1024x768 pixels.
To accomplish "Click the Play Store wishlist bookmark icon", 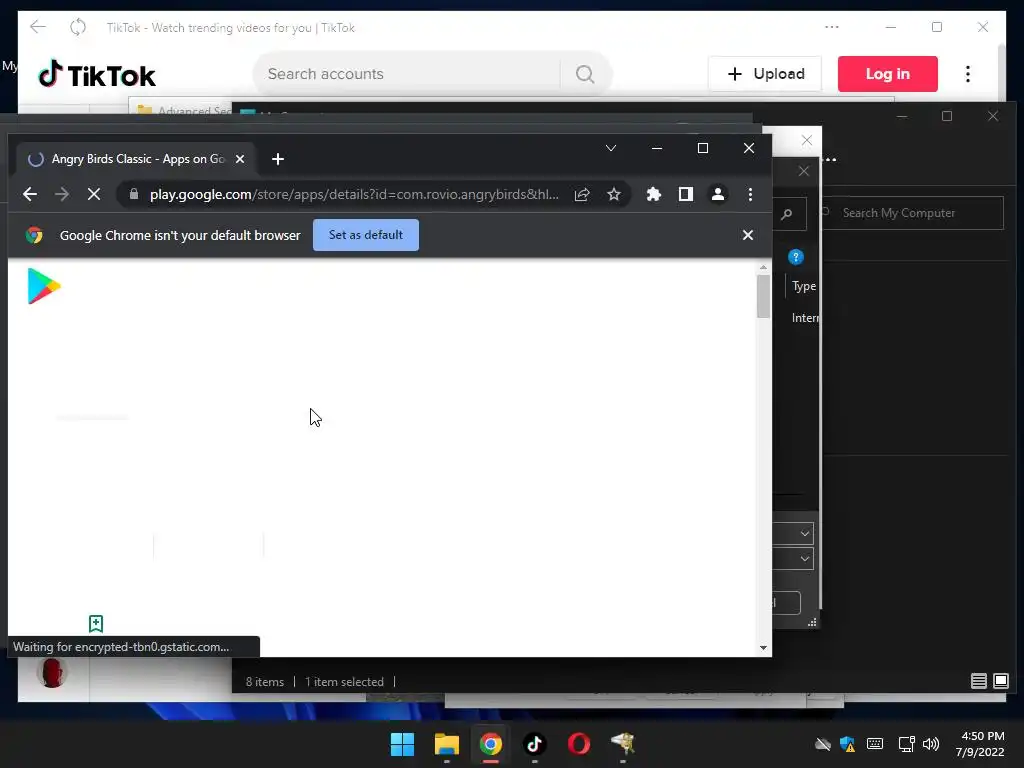I will click(x=96, y=624).
